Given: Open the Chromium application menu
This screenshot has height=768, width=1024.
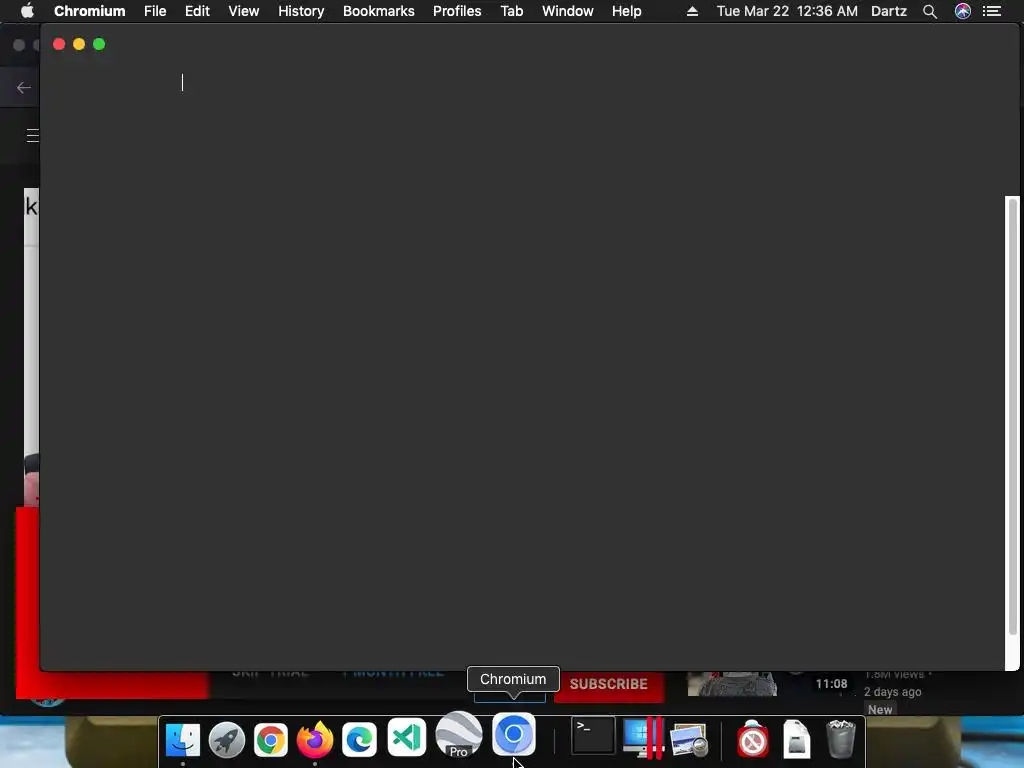Looking at the screenshot, I should [89, 11].
